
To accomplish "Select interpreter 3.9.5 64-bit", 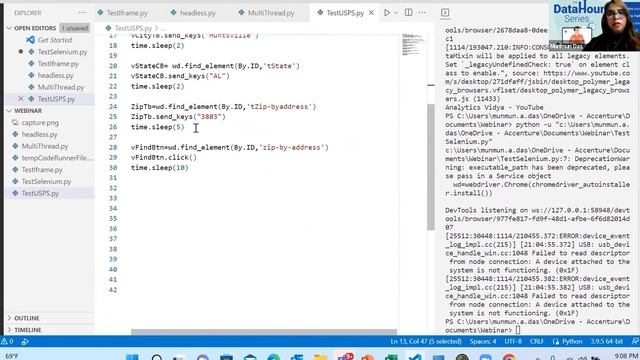I will point(607,341).
